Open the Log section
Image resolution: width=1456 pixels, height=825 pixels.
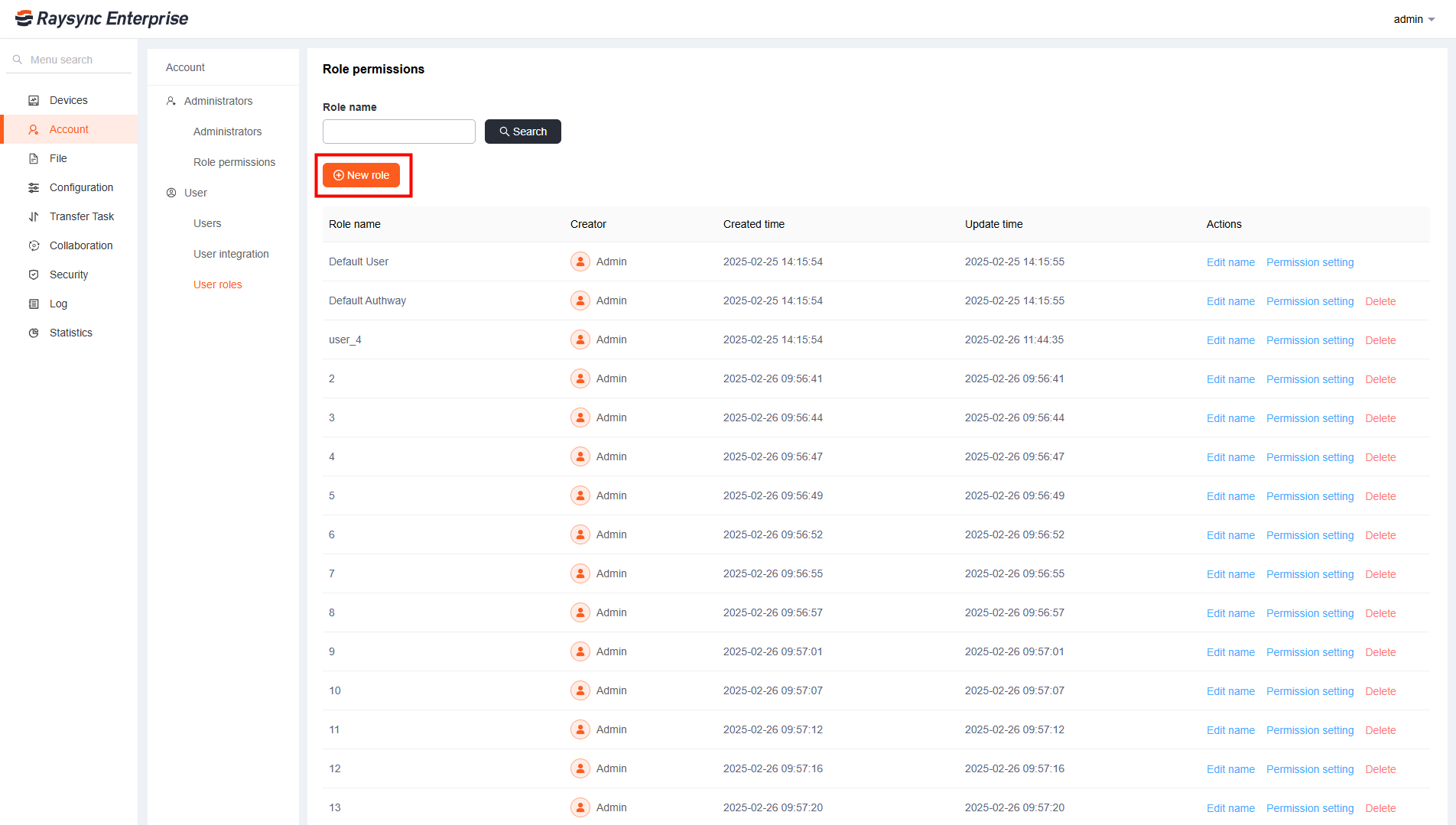click(69, 304)
